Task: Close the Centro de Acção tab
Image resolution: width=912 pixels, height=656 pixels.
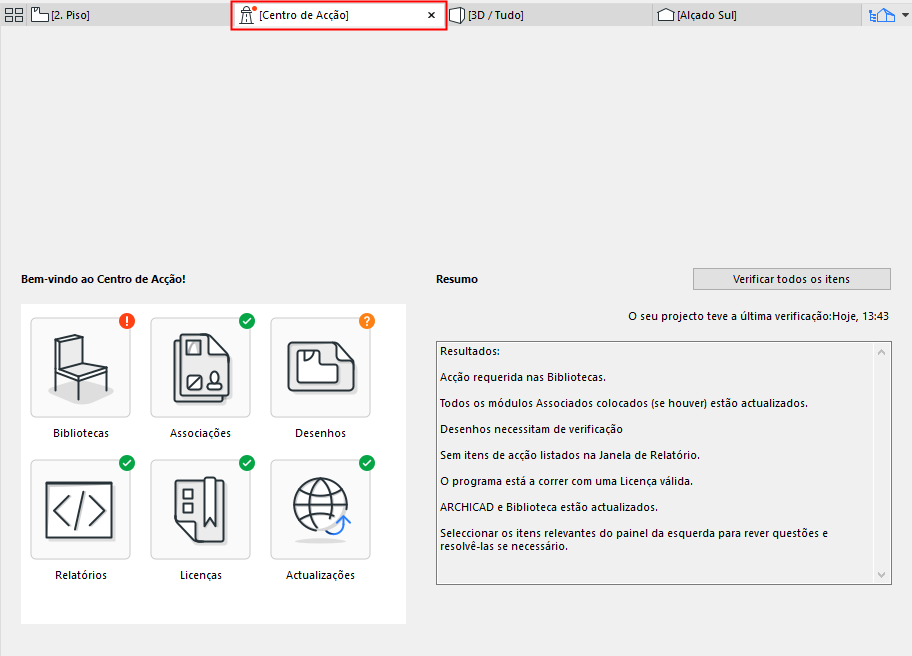Action: click(431, 15)
